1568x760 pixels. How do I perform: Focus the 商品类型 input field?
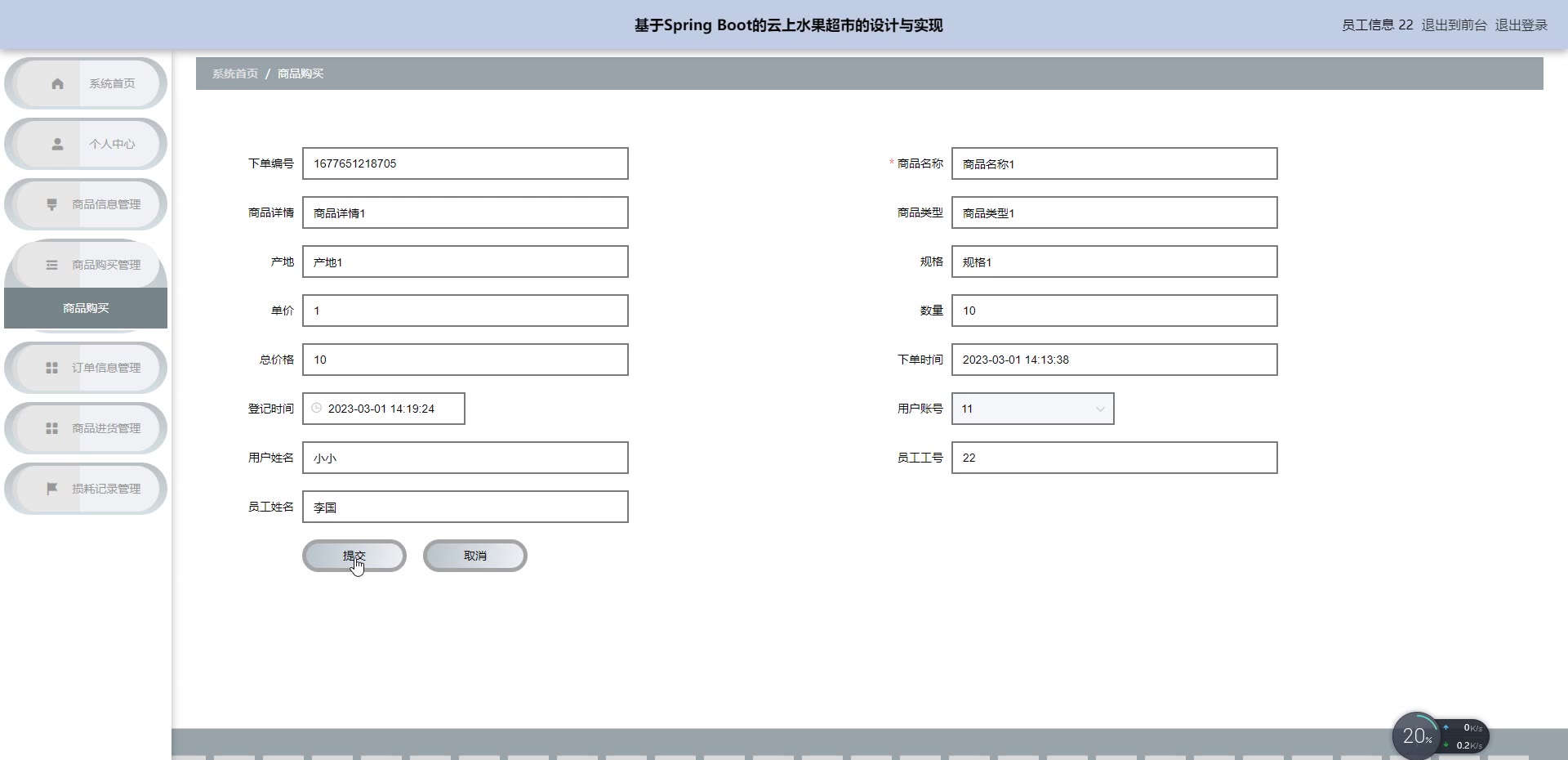click(1115, 212)
